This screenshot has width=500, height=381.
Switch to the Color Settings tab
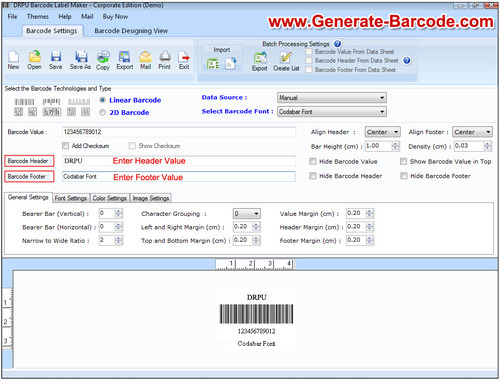[110, 198]
